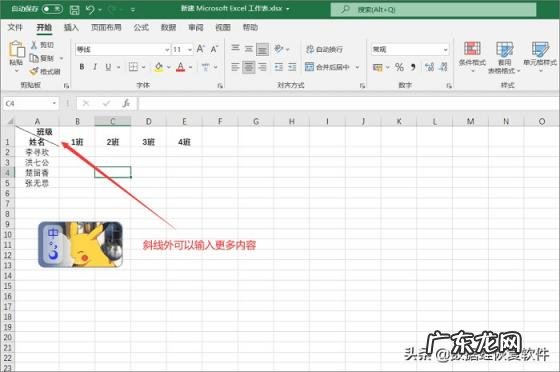The image size is (560, 372).
Task: Click the Decrease Decimal icon
Action: click(443, 67)
